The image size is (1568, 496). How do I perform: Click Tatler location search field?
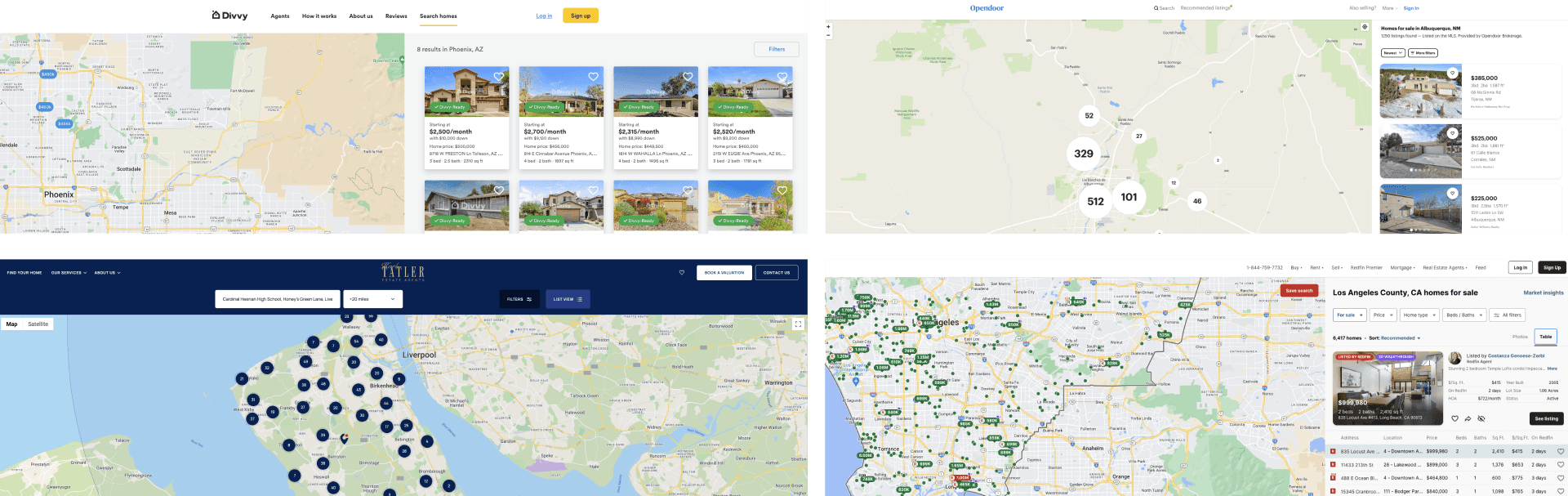[x=278, y=299]
